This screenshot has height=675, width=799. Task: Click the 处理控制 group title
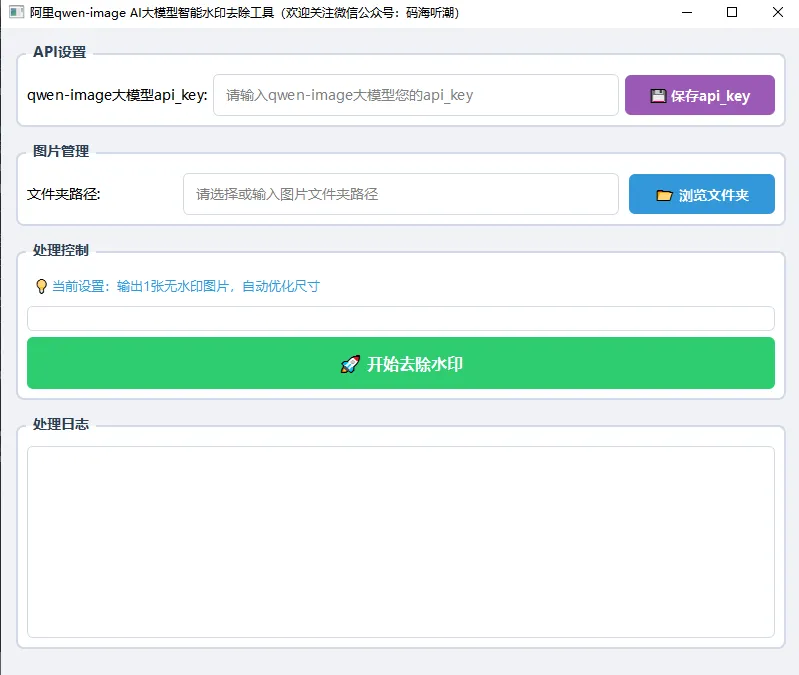pyautogui.click(x=61, y=250)
